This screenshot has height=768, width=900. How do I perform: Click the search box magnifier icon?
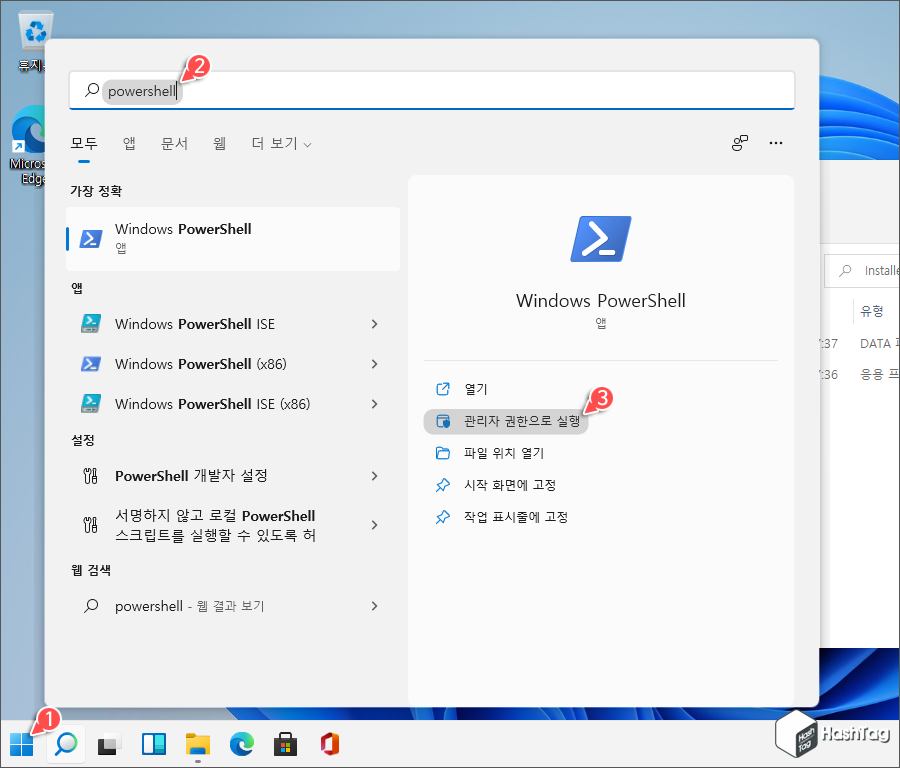pos(92,90)
